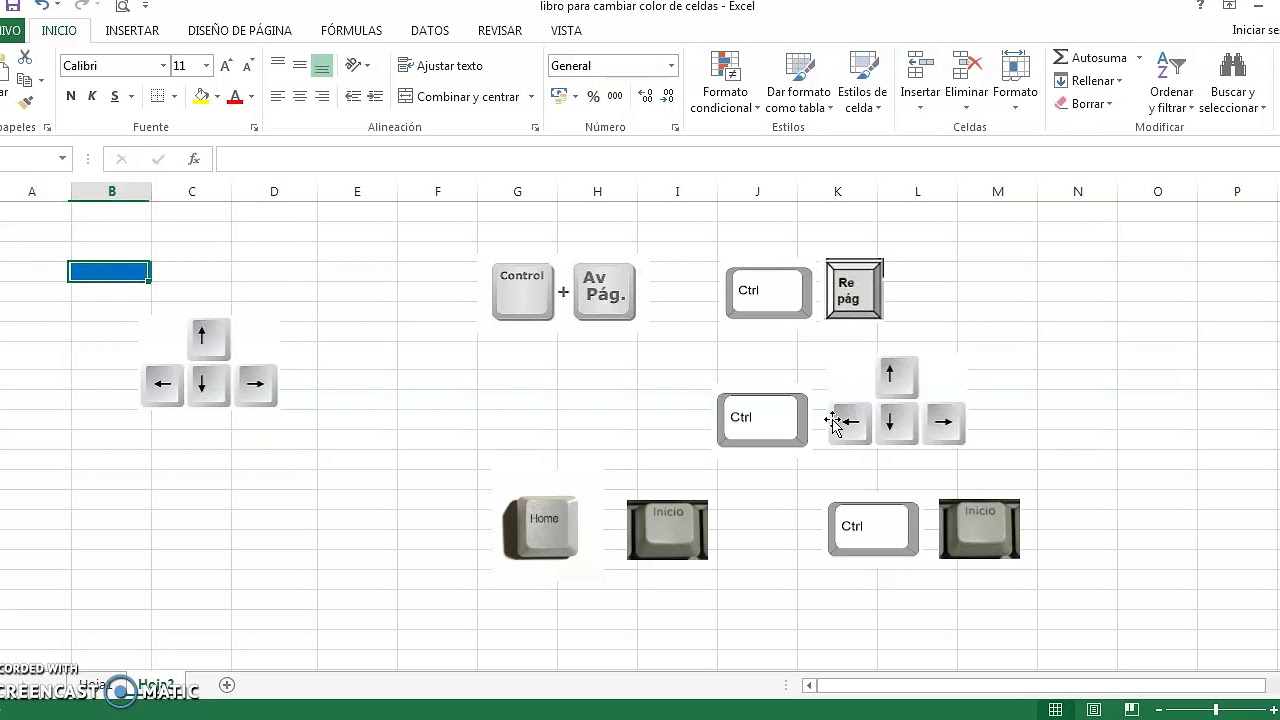The height and width of the screenshot is (720, 1280).
Task: Toggle italic formatting (K)
Action: 92,96
